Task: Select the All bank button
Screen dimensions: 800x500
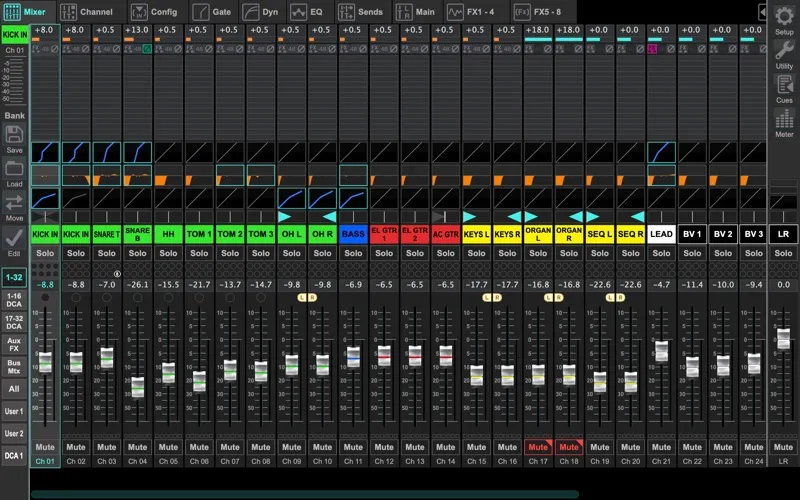Action: pos(14,389)
